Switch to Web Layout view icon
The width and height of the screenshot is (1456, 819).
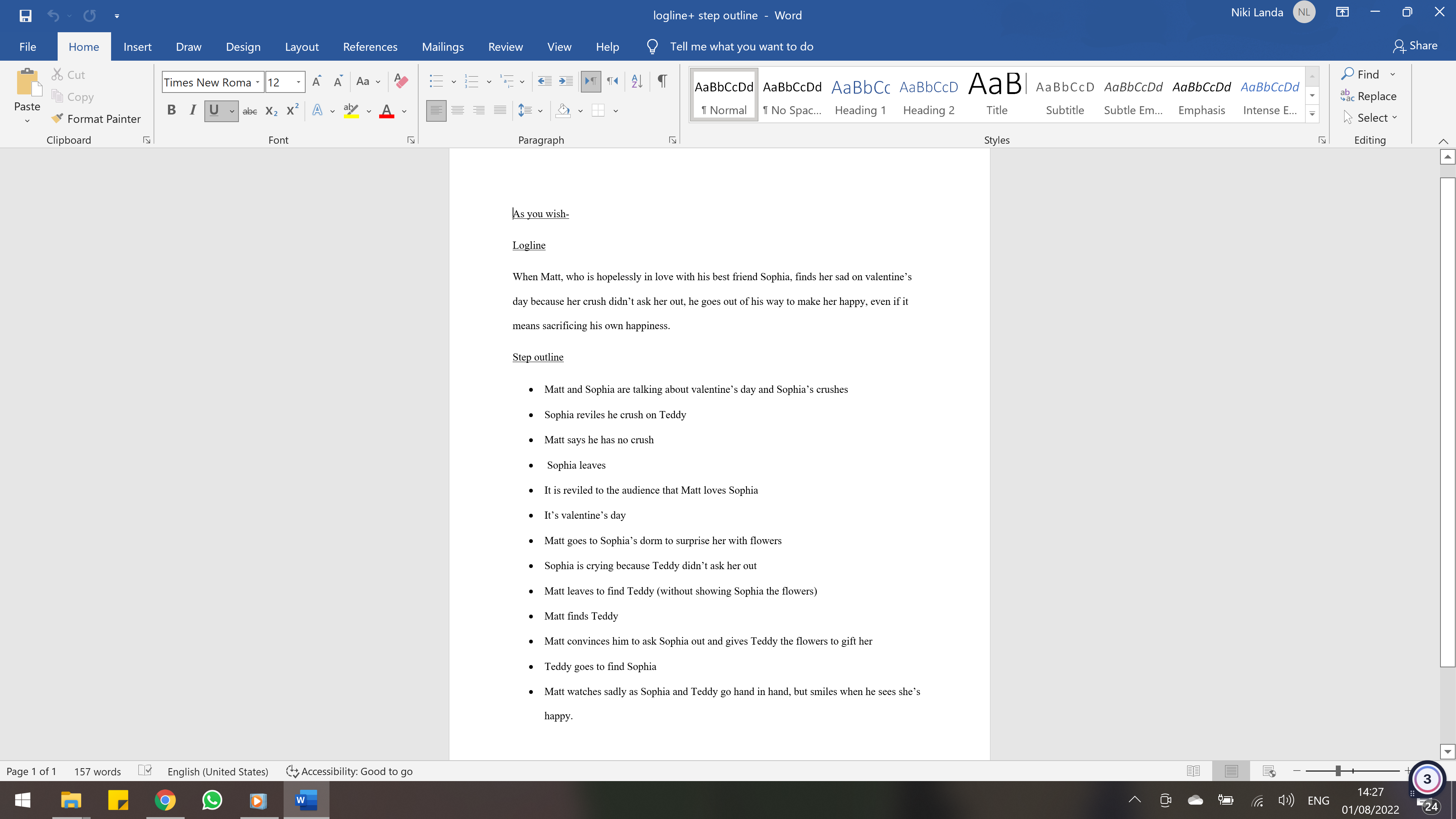(x=1269, y=771)
